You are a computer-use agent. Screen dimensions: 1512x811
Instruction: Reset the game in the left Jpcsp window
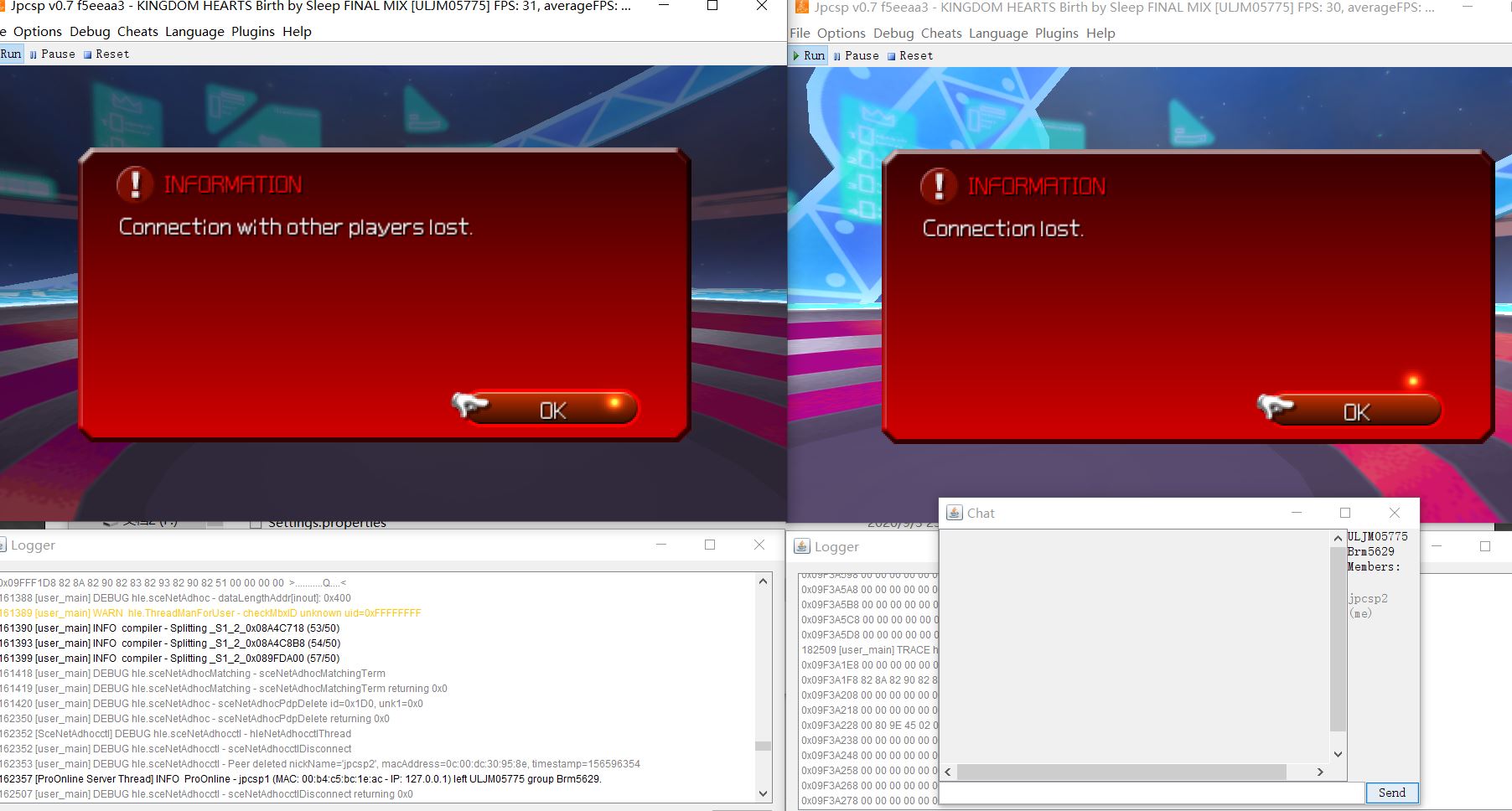point(106,54)
